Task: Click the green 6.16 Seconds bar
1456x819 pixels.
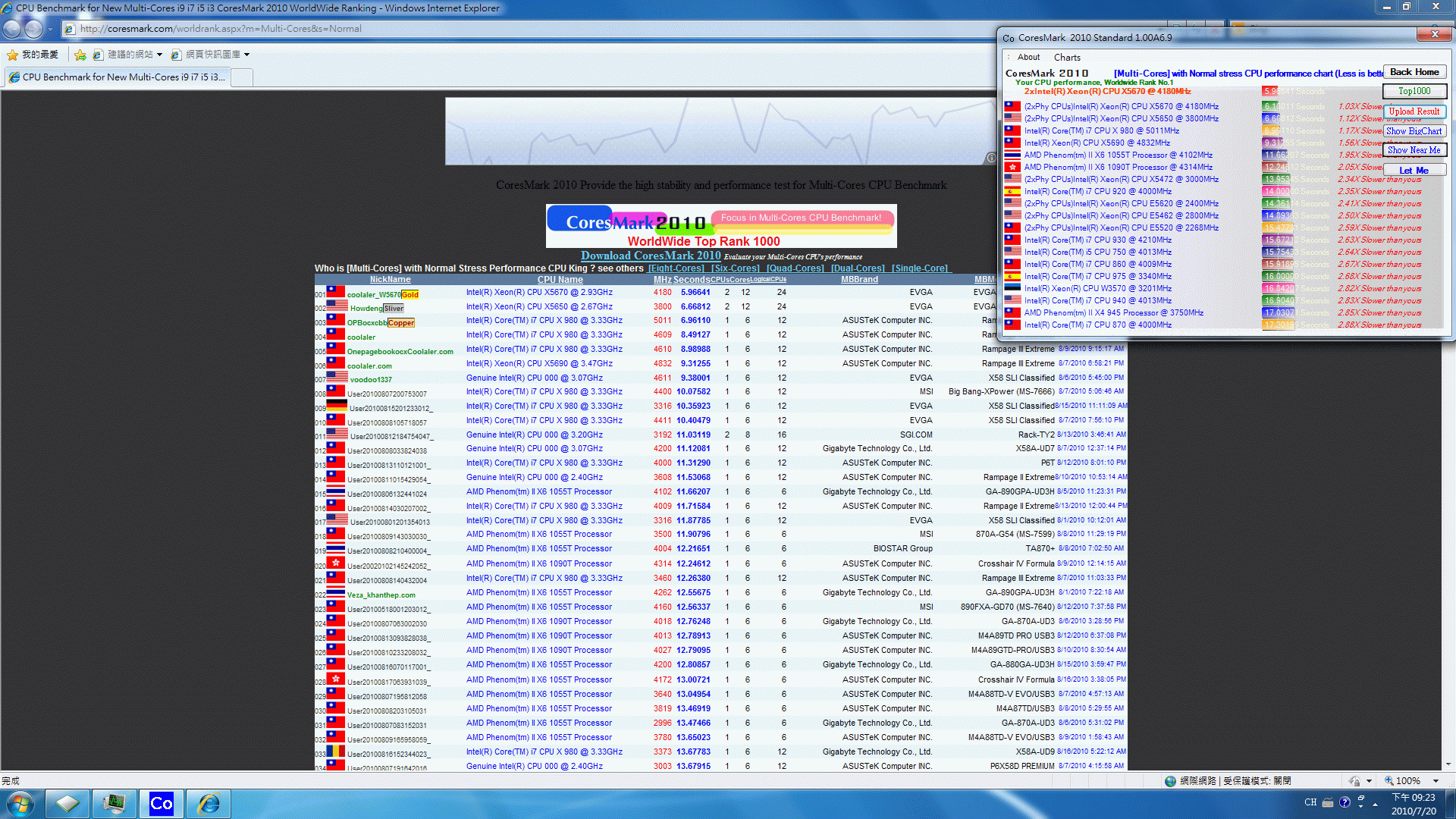Action: click(x=1270, y=106)
